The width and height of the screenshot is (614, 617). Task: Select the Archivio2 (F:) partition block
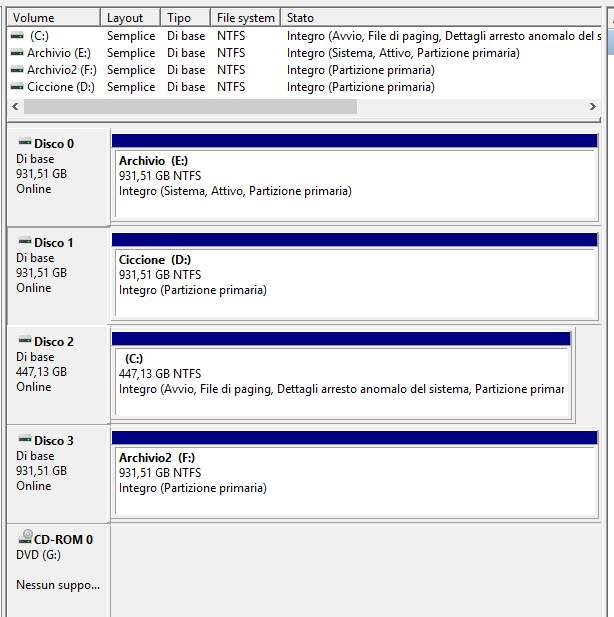tap(355, 479)
